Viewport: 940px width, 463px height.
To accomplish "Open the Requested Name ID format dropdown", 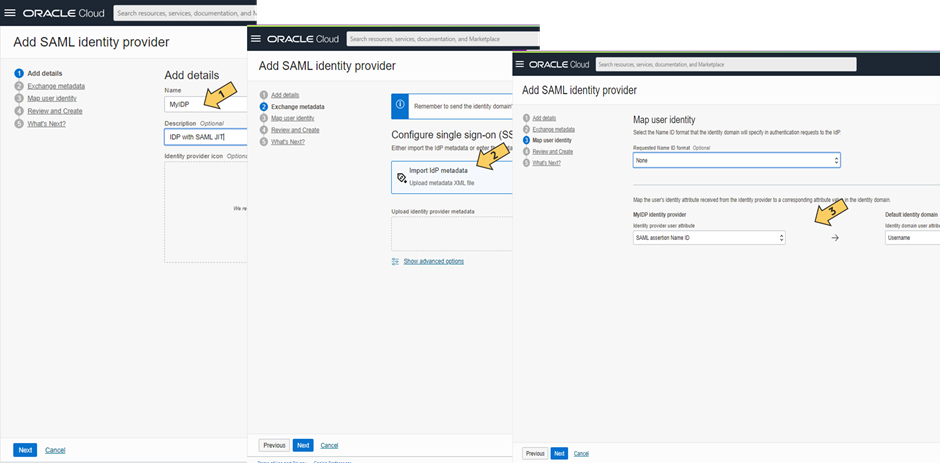I will click(x=737, y=160).
